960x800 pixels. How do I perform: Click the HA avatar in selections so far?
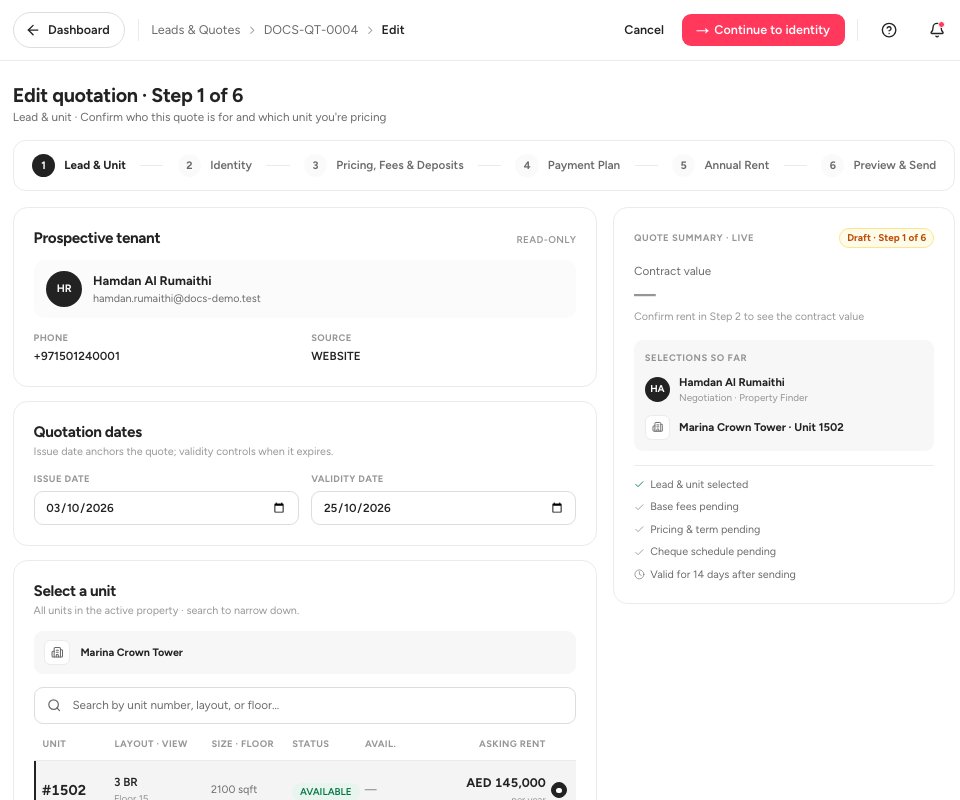tap(657, 389)
